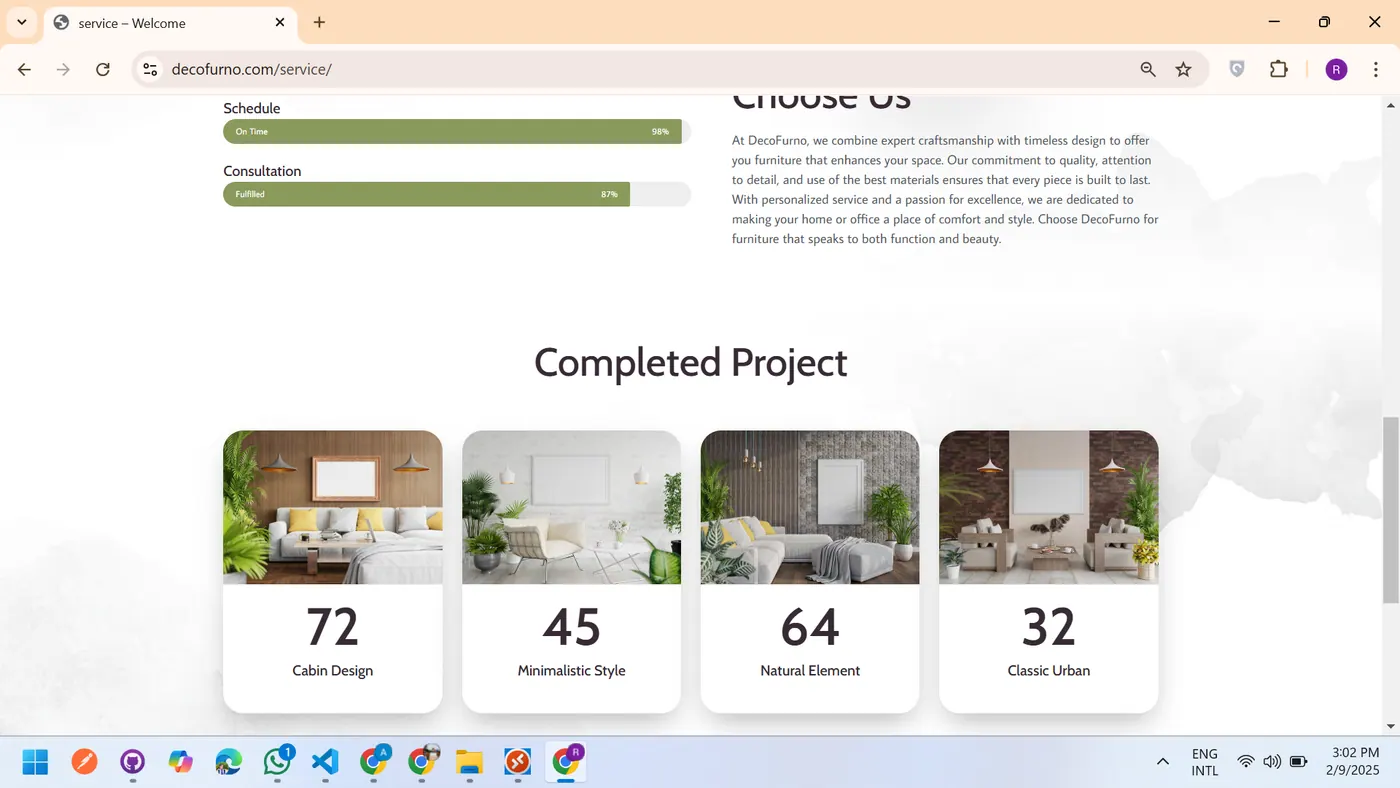Switch to Chrome with the A profile badge
The height and width of the screenshot is (788, 1400).
click(x=374, y=762)
